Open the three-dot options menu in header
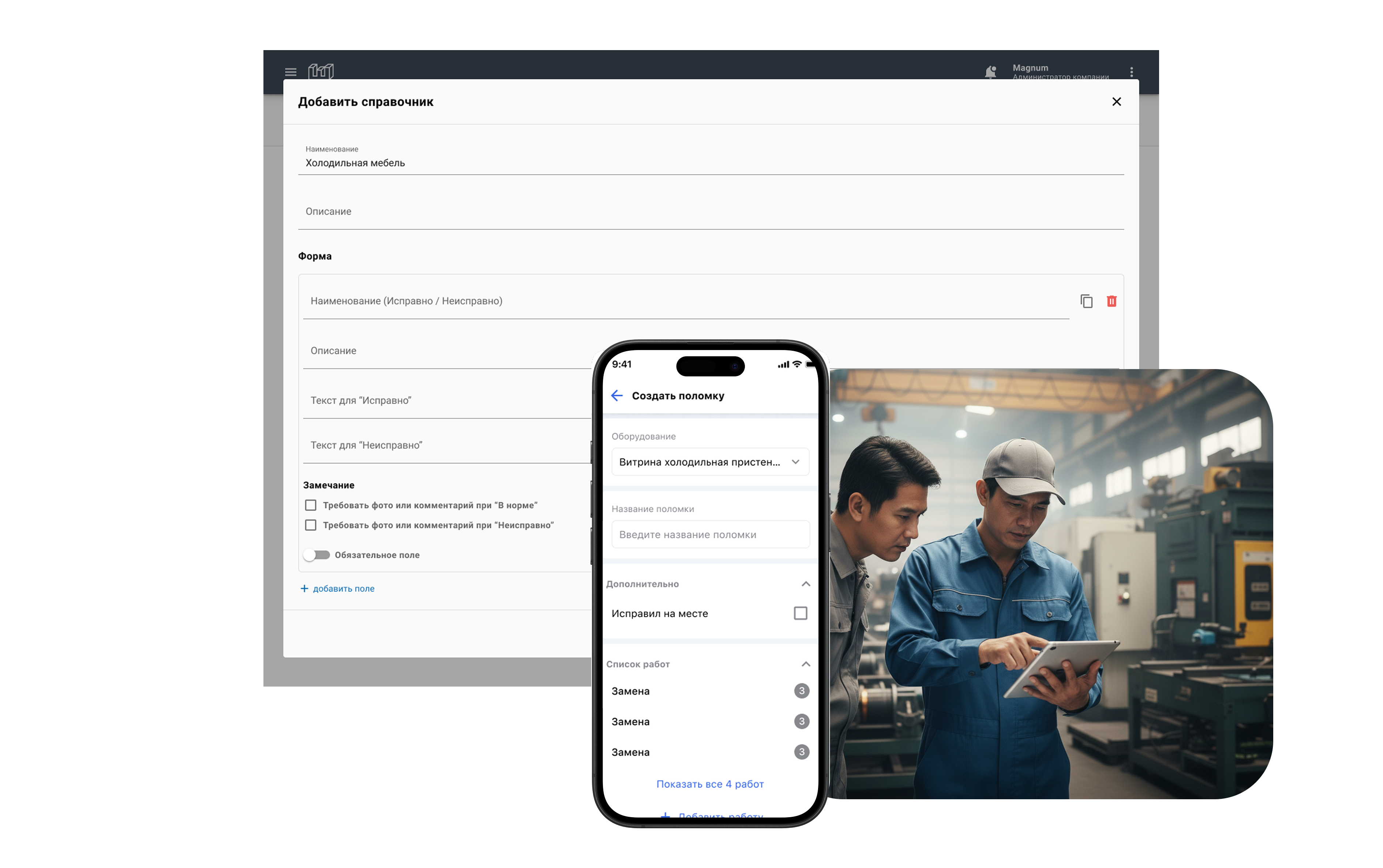Screen dimensions: 1383x868 coord(1131,72)
